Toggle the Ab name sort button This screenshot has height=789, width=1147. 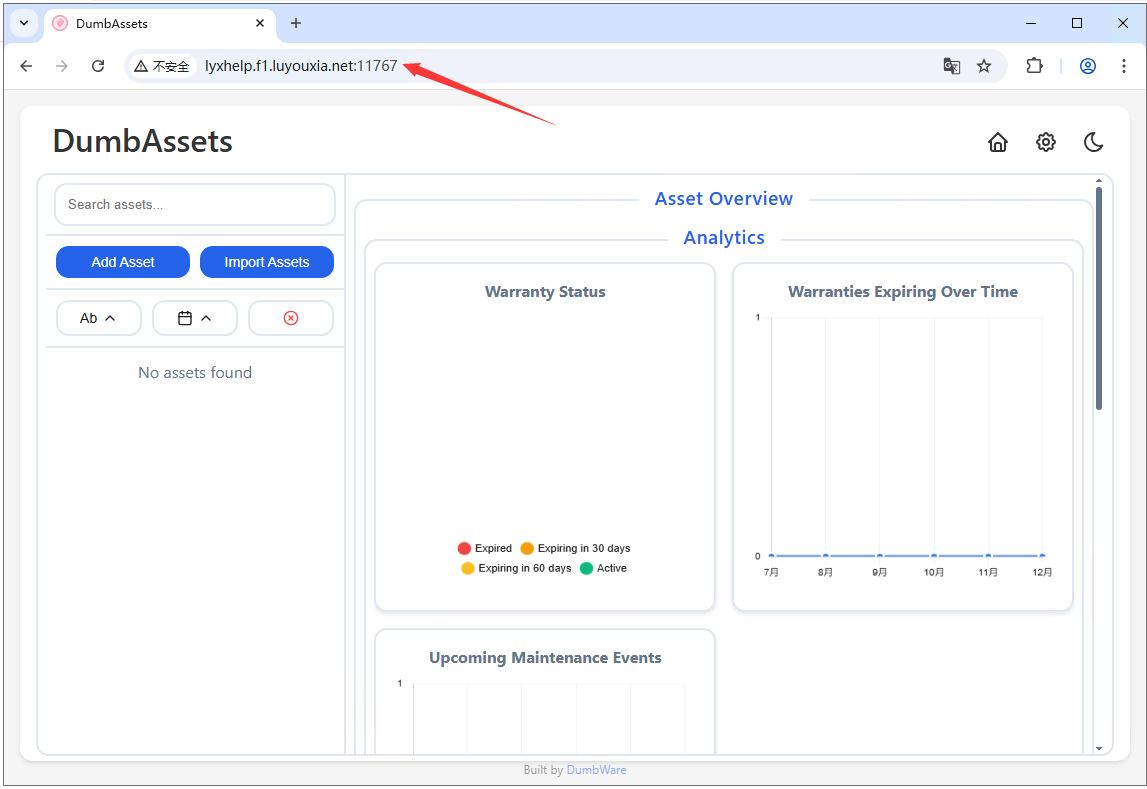pyautogui.click(x=99, y=318)
